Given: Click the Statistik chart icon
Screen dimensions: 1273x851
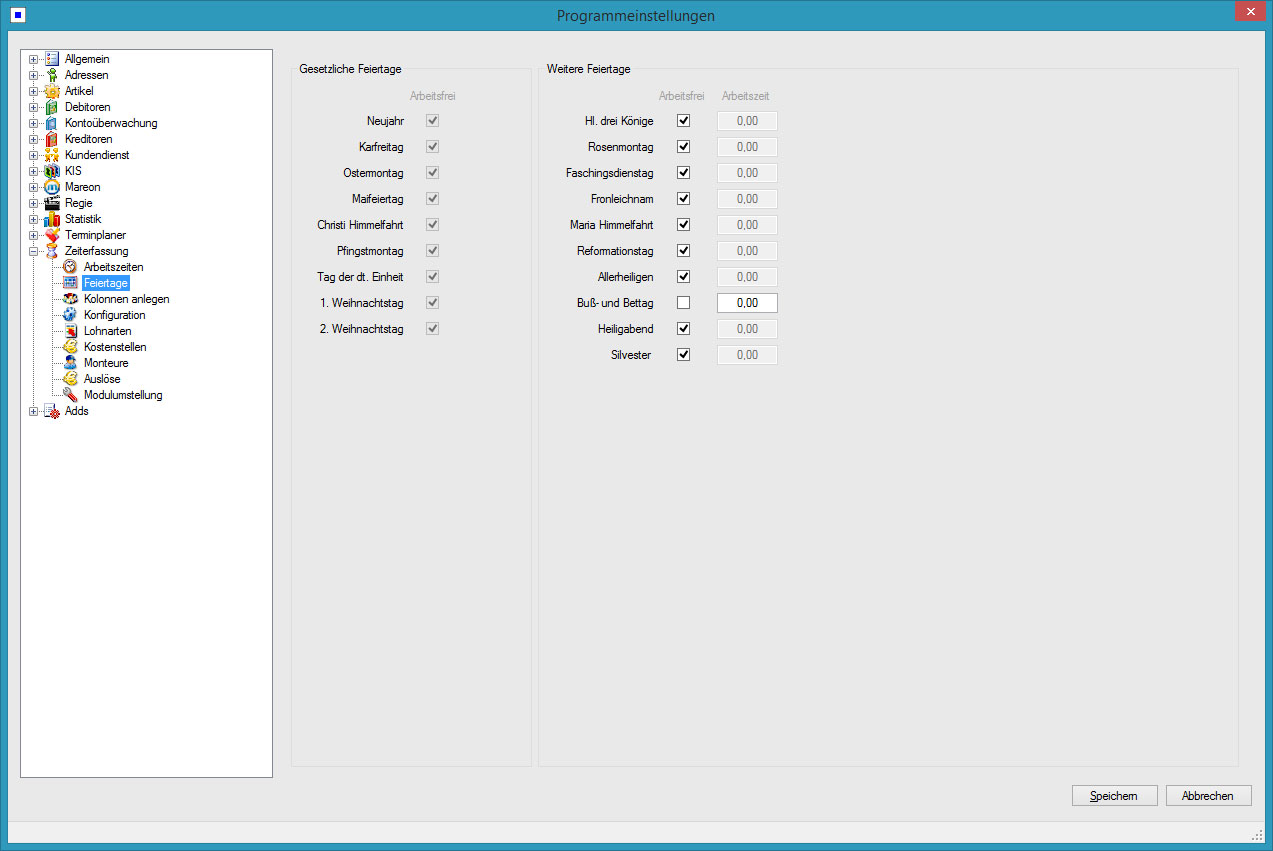Looking at the screenshot, I should 52,219.
